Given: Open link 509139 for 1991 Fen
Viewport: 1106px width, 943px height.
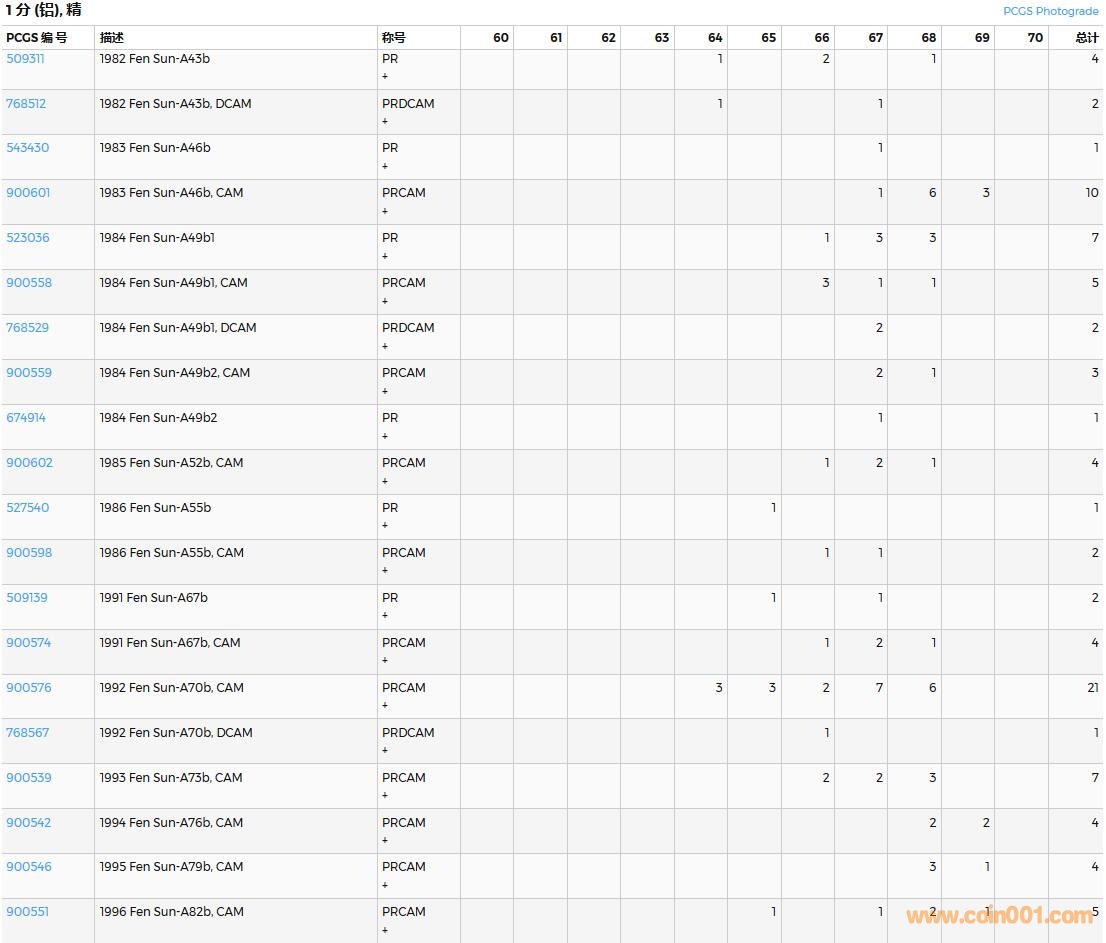Looking at the screenshot, I should (26, 598).
